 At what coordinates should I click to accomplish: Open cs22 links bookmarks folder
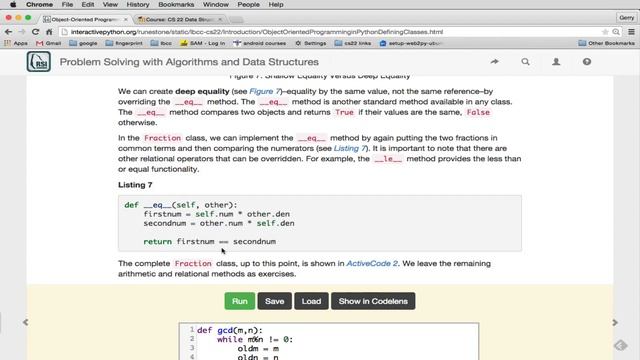tap(353, 43)
